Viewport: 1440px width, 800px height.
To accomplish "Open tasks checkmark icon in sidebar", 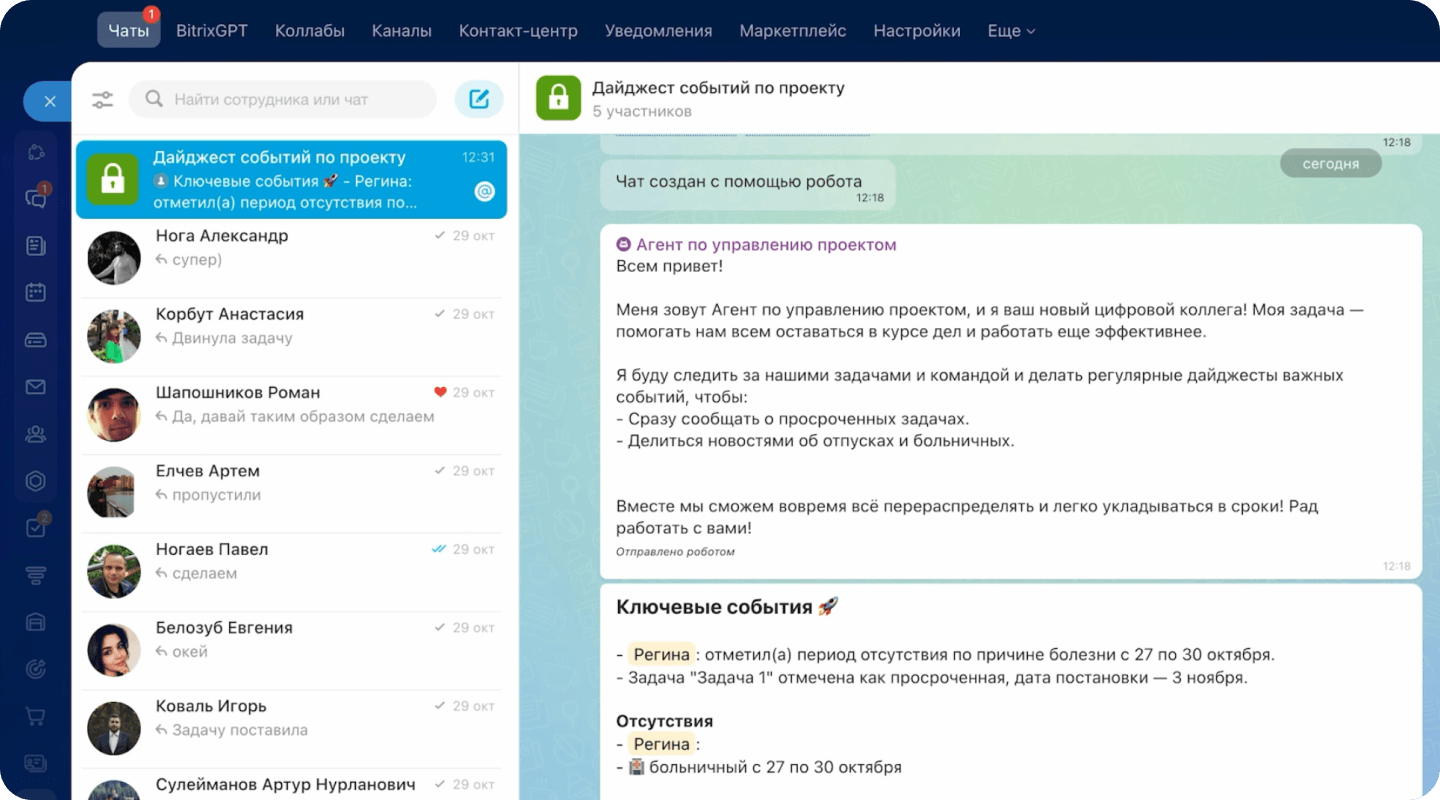I will (36, 528).
